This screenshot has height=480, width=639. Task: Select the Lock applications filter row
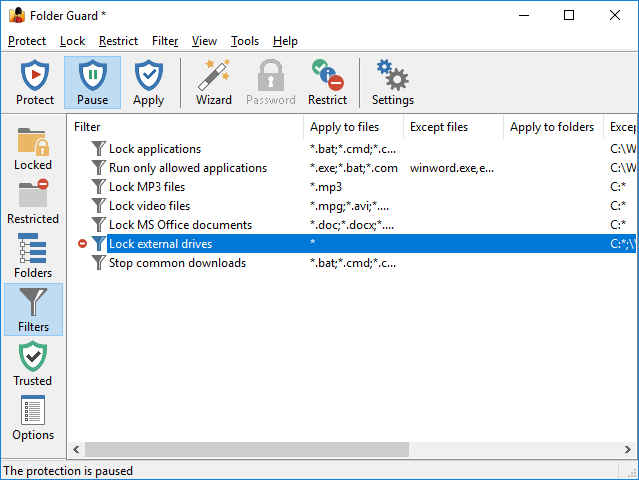click(155, 149)
